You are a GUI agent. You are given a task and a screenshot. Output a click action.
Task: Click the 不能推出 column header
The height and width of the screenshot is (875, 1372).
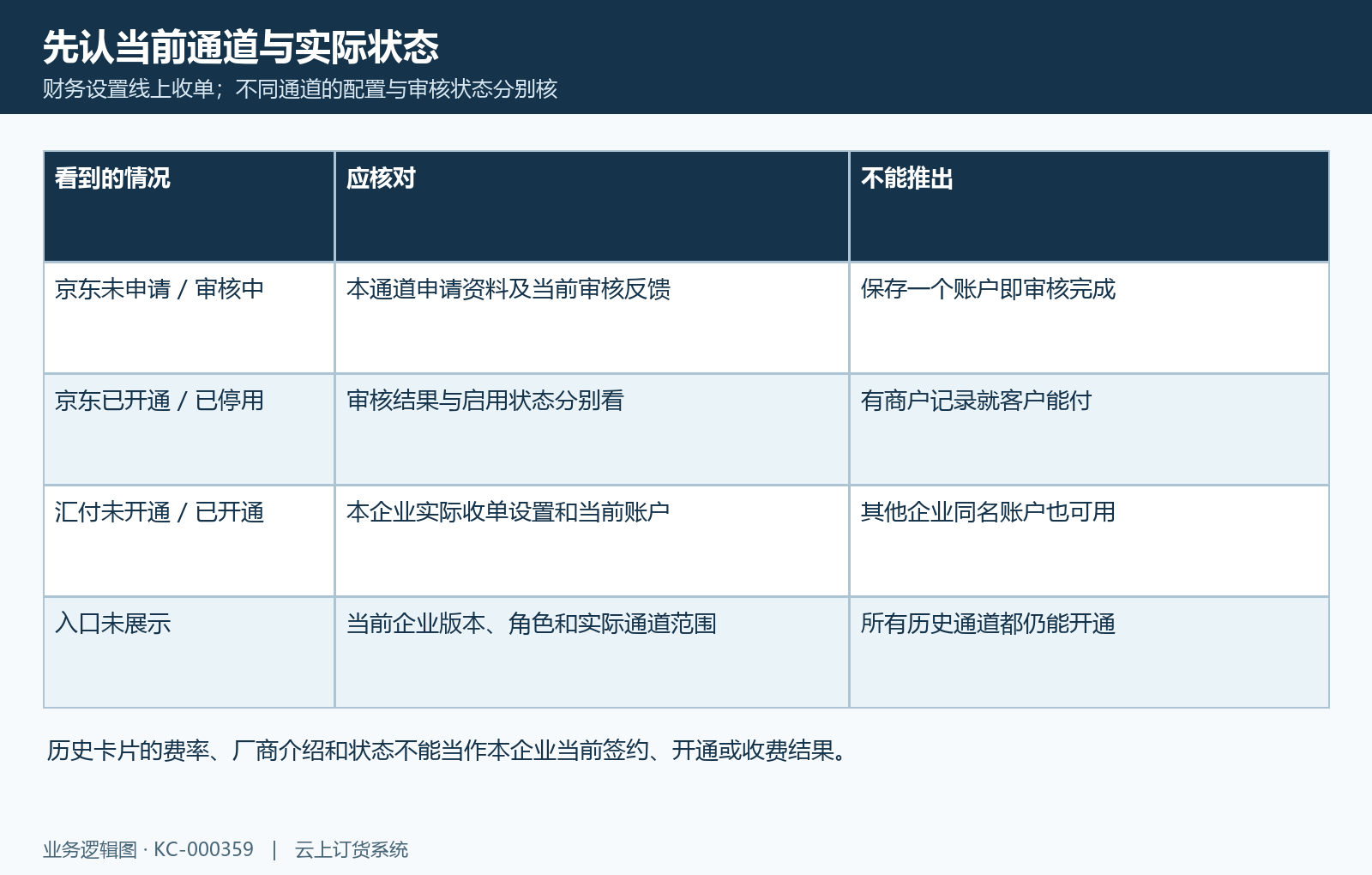pos(1089,207)
